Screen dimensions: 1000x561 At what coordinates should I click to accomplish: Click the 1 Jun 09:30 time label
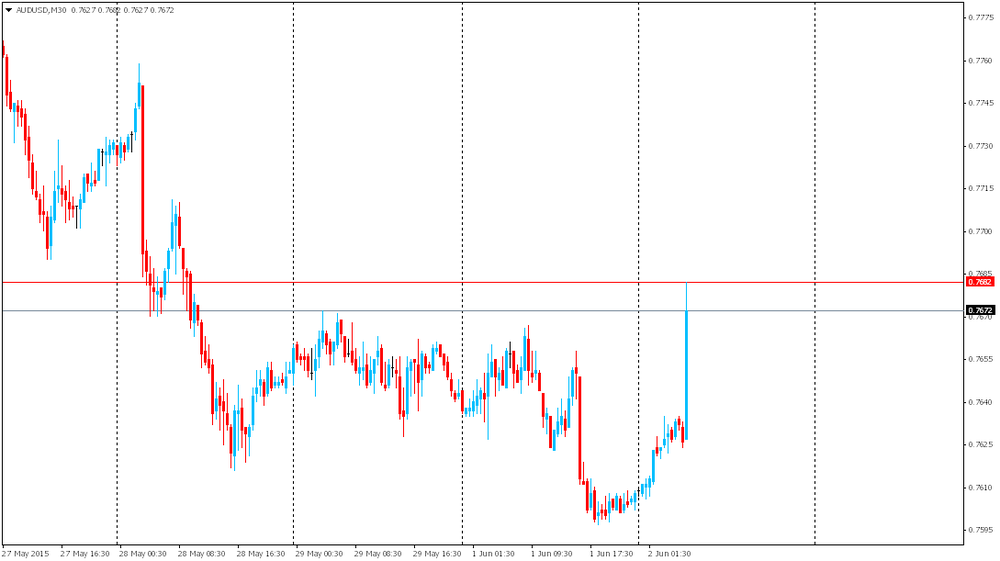[x=552, y=553]
